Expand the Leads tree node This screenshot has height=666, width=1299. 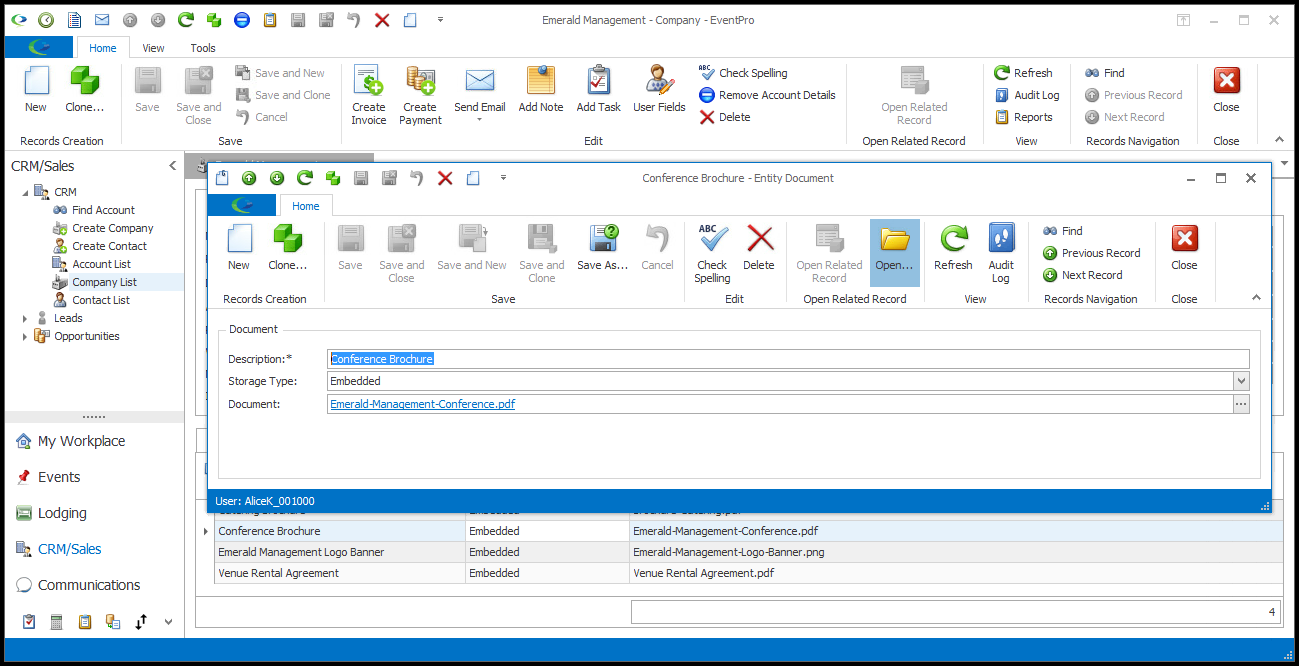pos(25,318)
